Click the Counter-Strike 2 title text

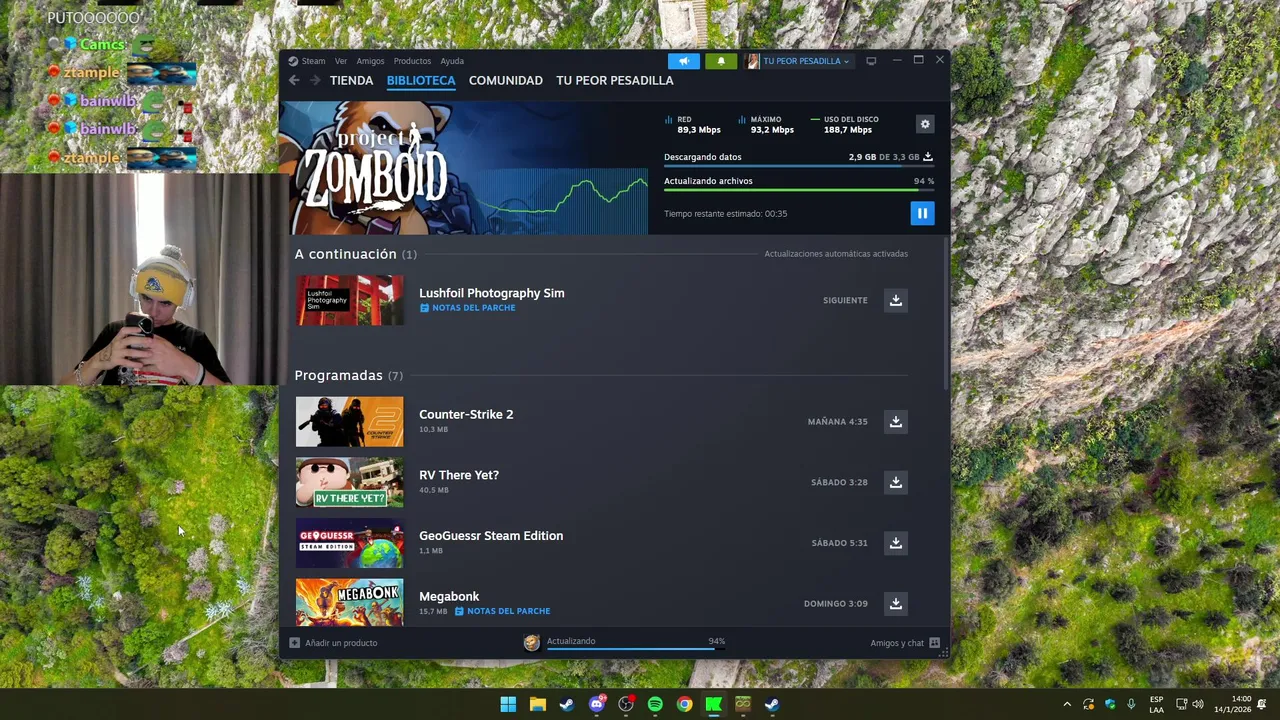click(466, 414)
